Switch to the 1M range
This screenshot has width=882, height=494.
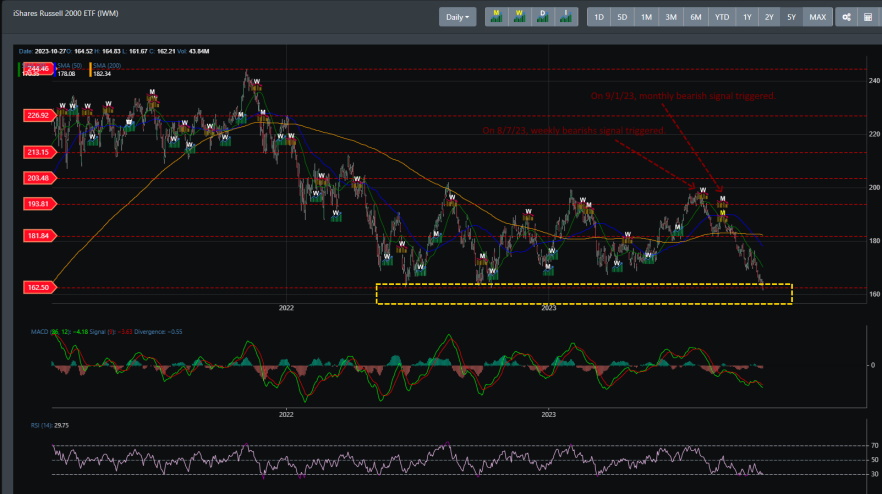[x=646, y=17]
